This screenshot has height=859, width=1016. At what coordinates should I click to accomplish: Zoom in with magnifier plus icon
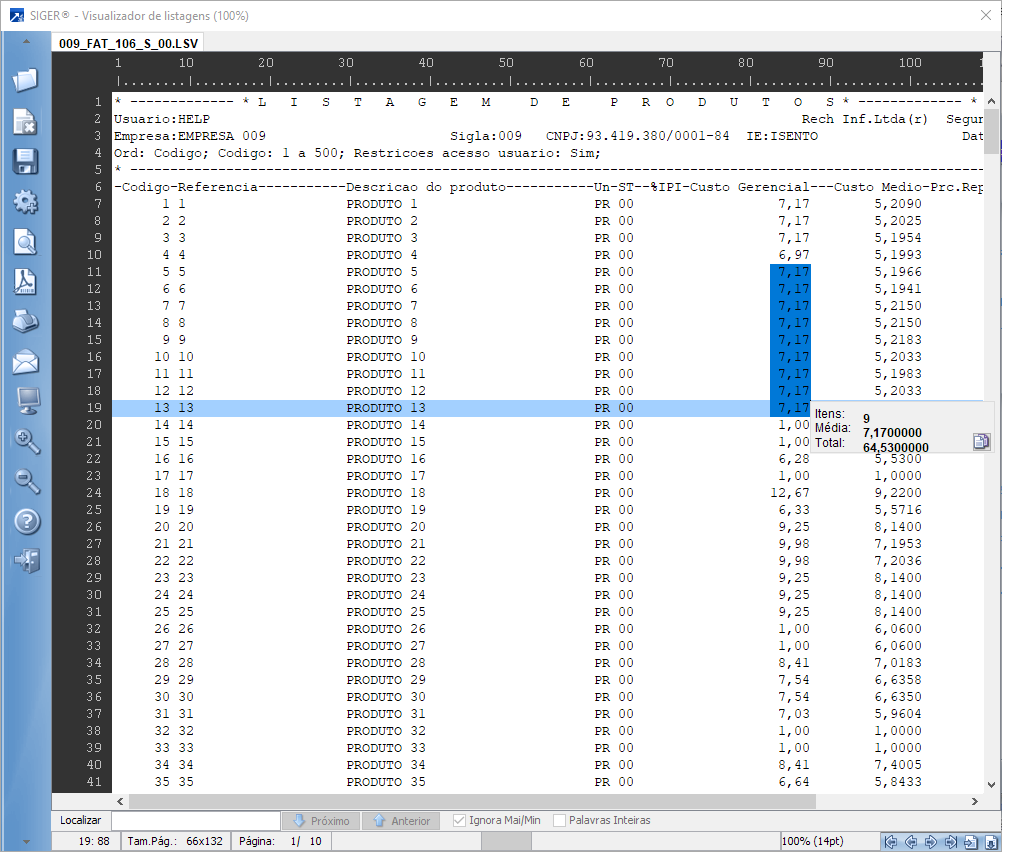pyautogui.click(x=25, y=441)
